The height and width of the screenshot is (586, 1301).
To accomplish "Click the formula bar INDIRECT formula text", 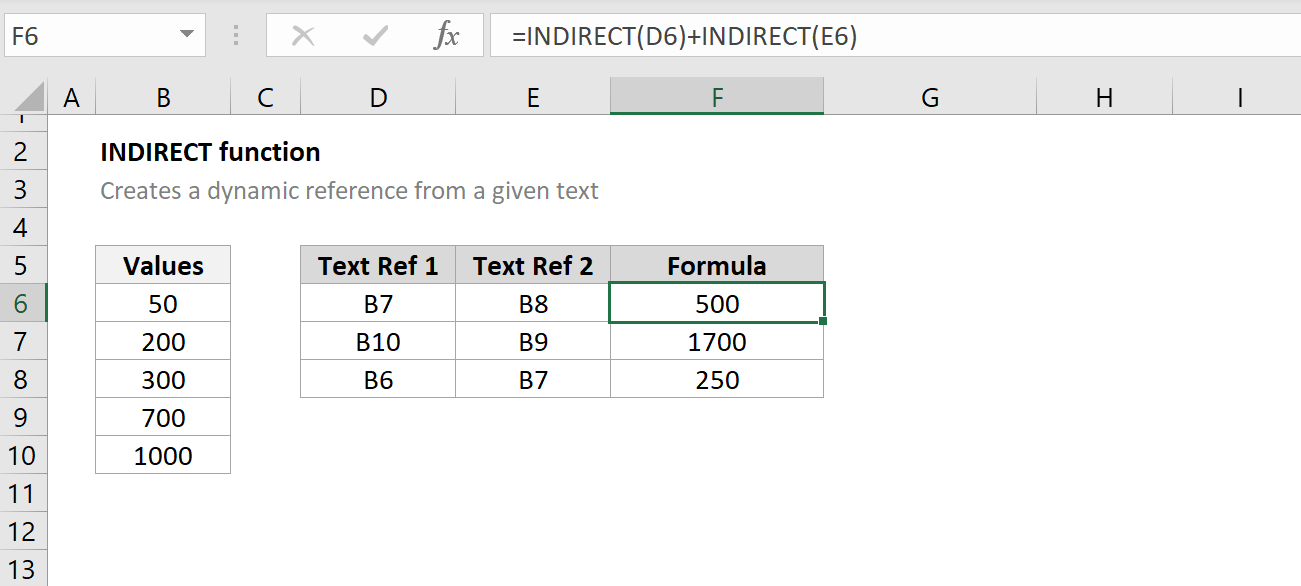I will pyautogui.click(x=684, y=37).
